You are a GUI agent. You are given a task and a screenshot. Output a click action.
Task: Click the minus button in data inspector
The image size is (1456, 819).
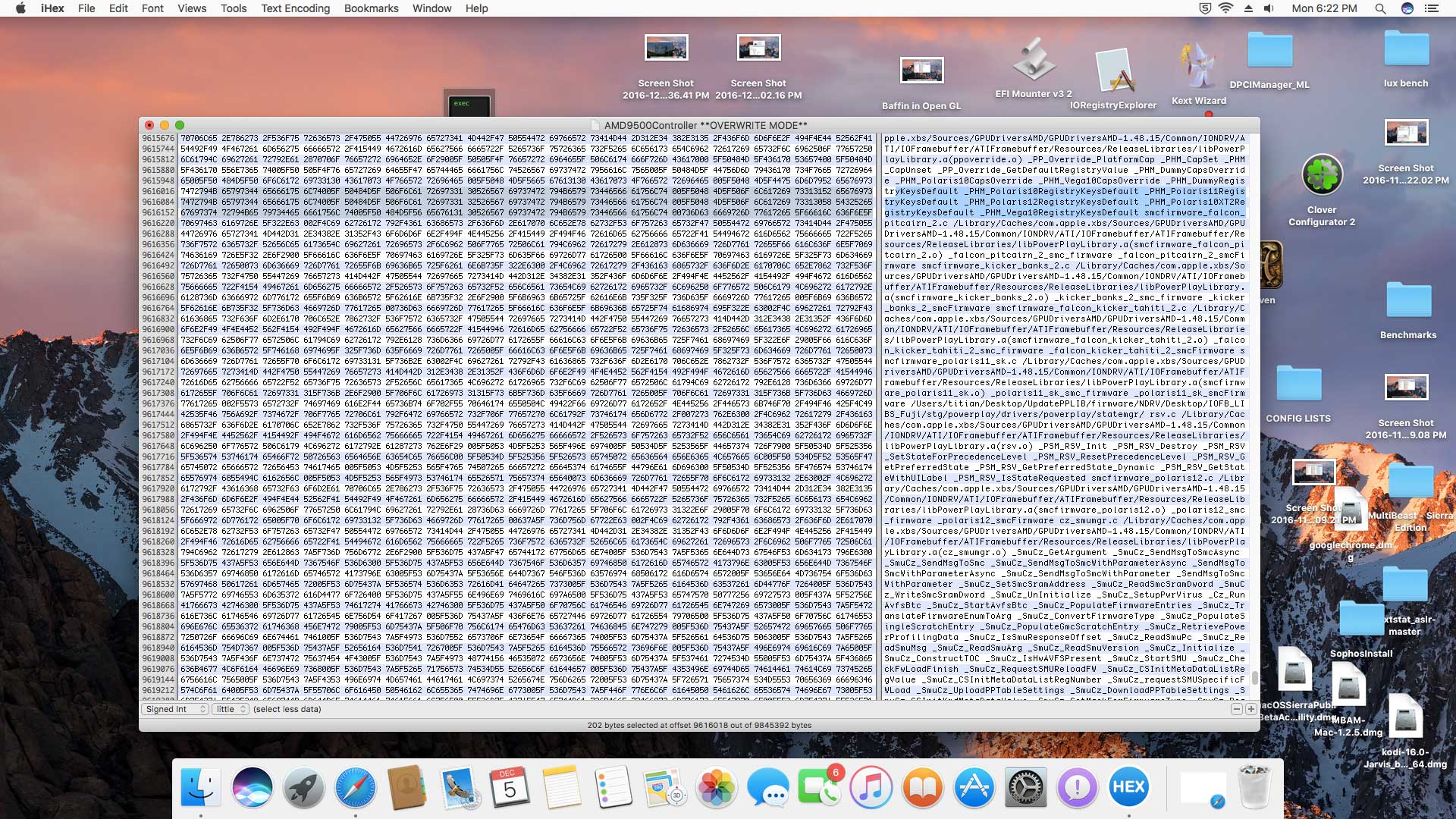[1236, 709]
